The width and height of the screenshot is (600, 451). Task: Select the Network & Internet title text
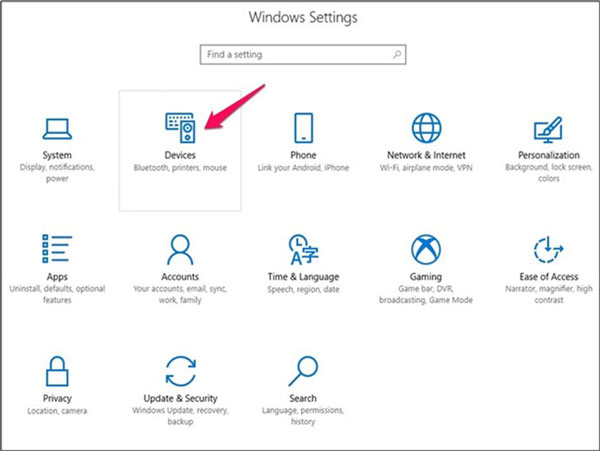426,155
